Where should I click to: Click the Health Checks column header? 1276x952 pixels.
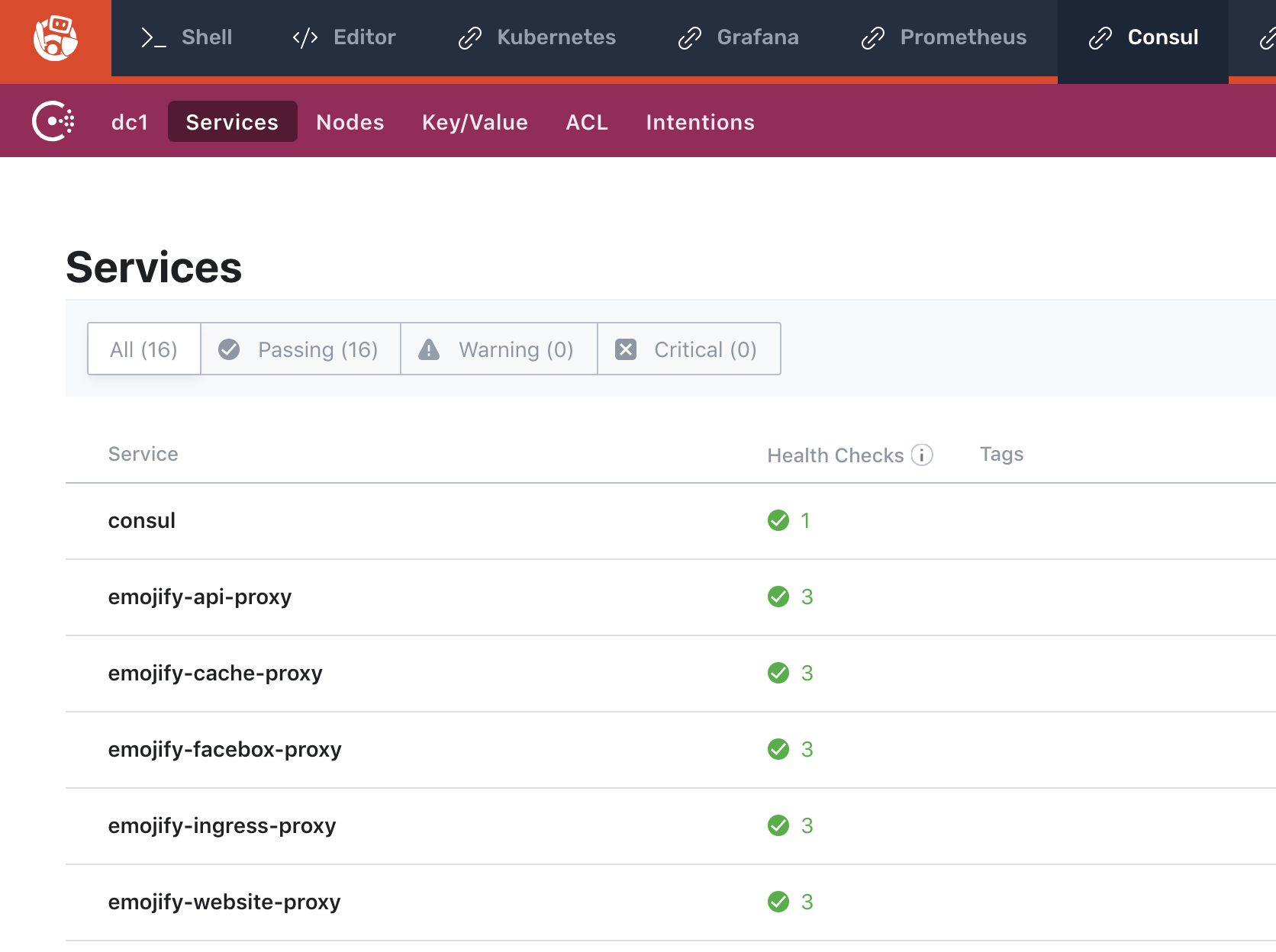pyautogui.click(x=836, y=455)
